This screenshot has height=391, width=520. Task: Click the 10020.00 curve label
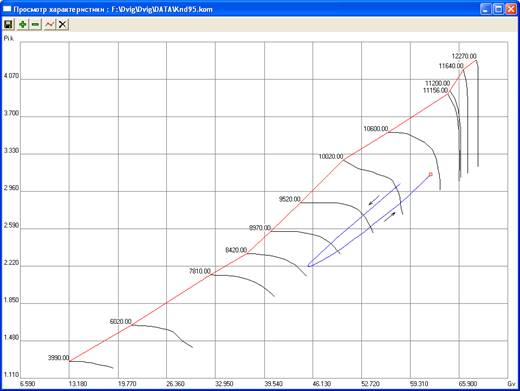coord(331,156)
